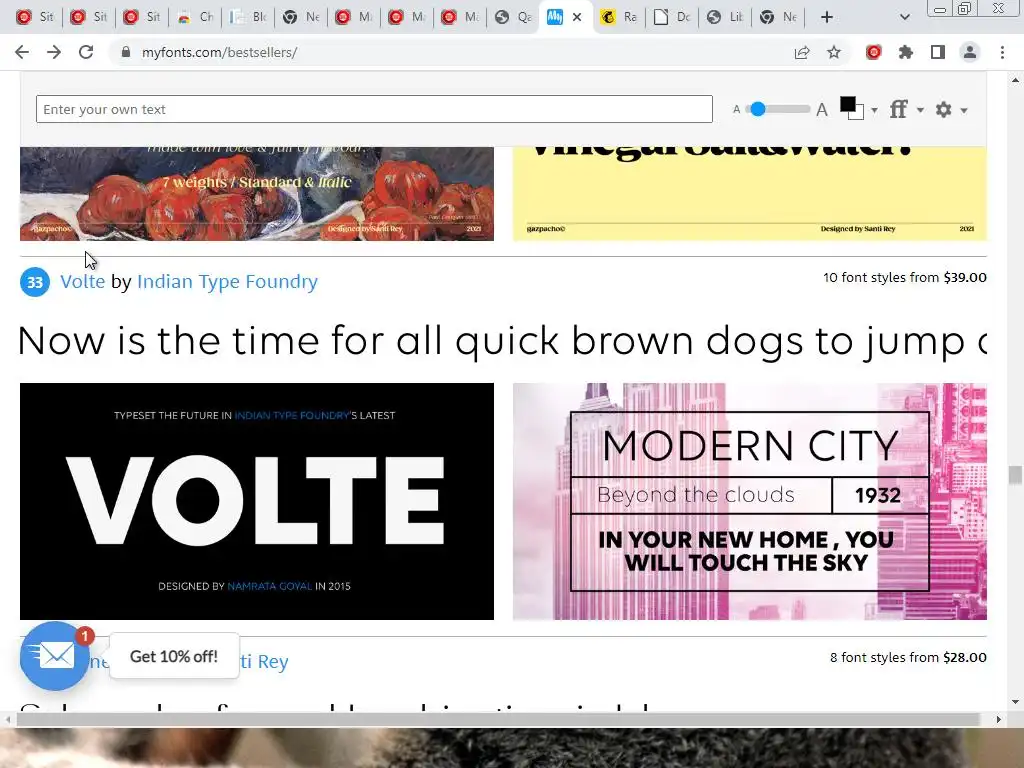This screenshot has width=1024, height=768.
Task: Open the Extensions puzzle-piece menu
Action: click(x=906, y=52)
